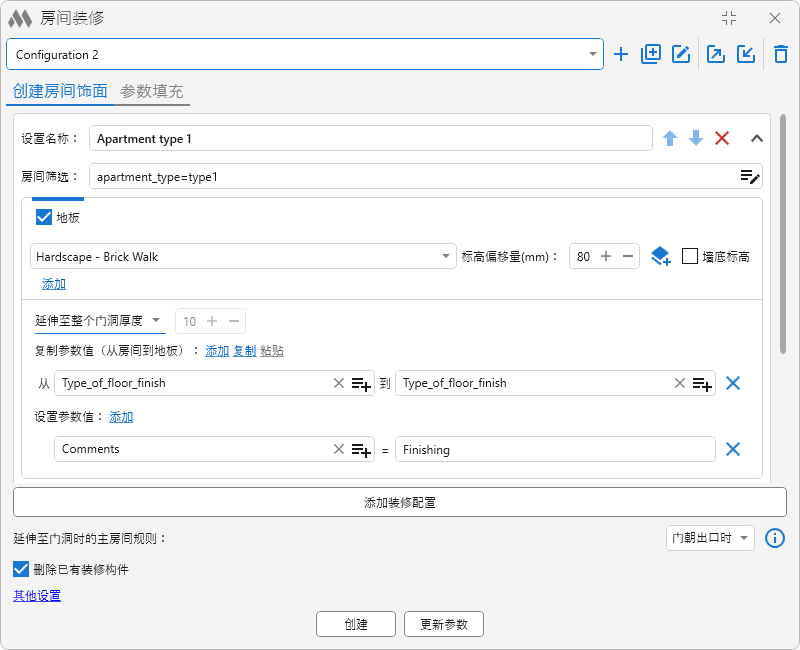Screen dimensions: 800x650
Task: Click the add floor layer icon
Action: [661, 256]
